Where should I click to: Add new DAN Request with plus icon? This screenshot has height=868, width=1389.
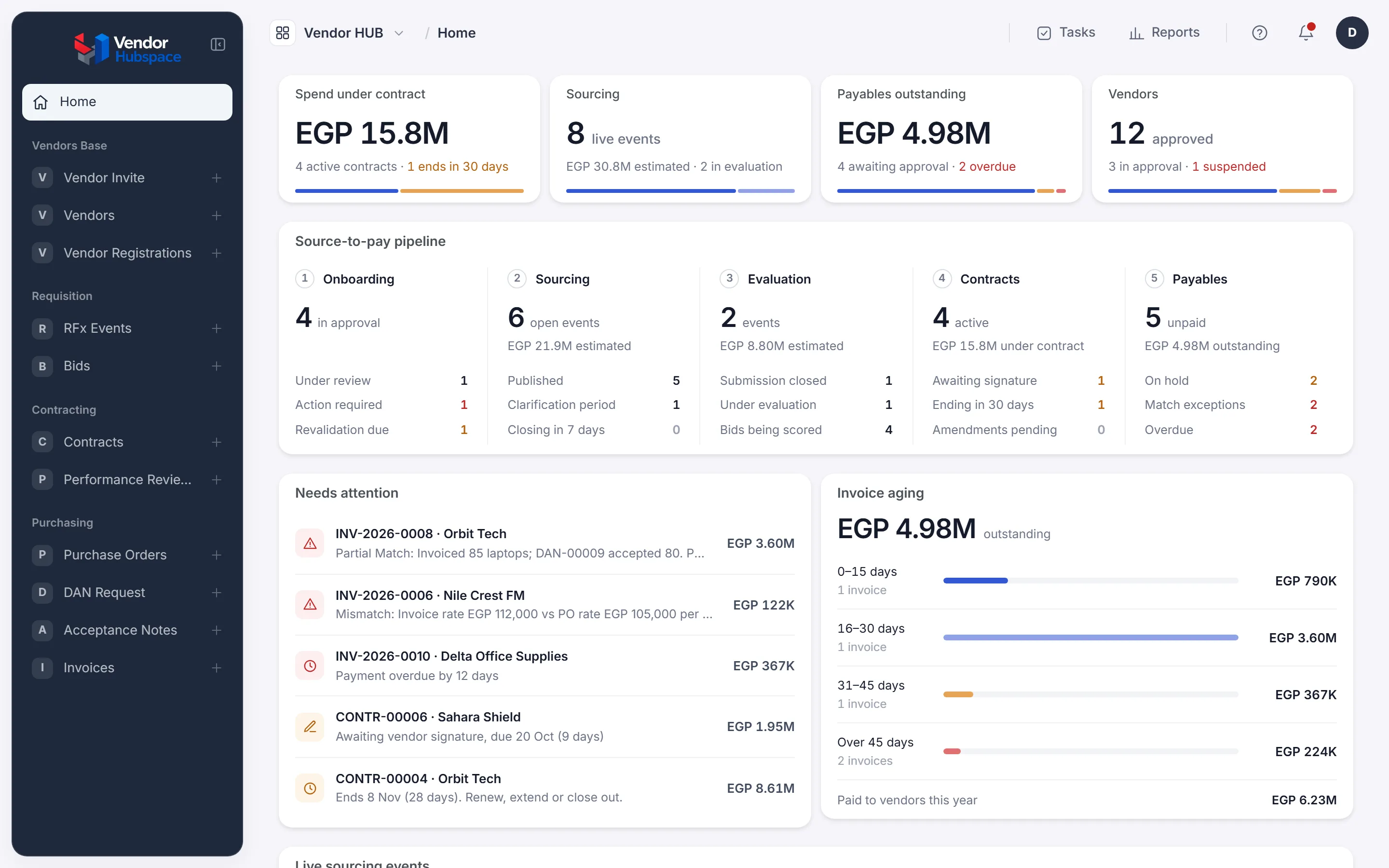tap(217, 593)
